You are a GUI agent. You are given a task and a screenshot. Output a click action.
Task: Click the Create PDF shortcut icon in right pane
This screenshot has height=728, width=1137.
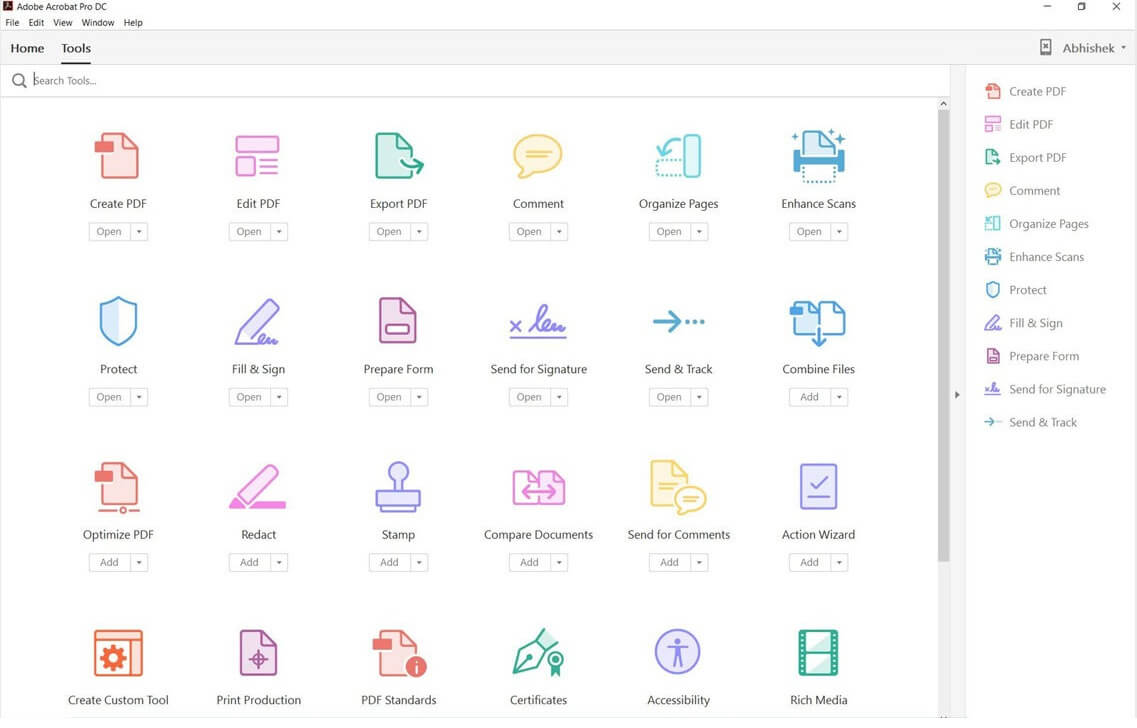tap(993, 91)
